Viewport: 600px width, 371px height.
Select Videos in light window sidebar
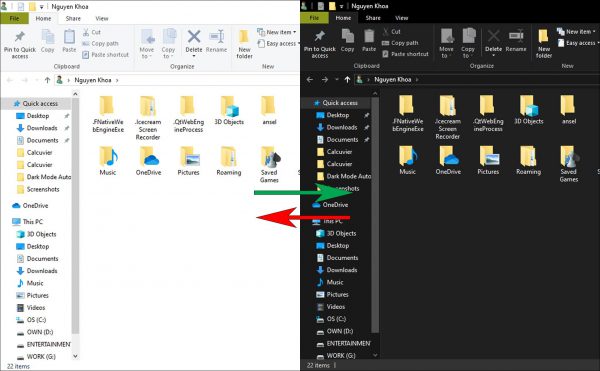(31, 308)
